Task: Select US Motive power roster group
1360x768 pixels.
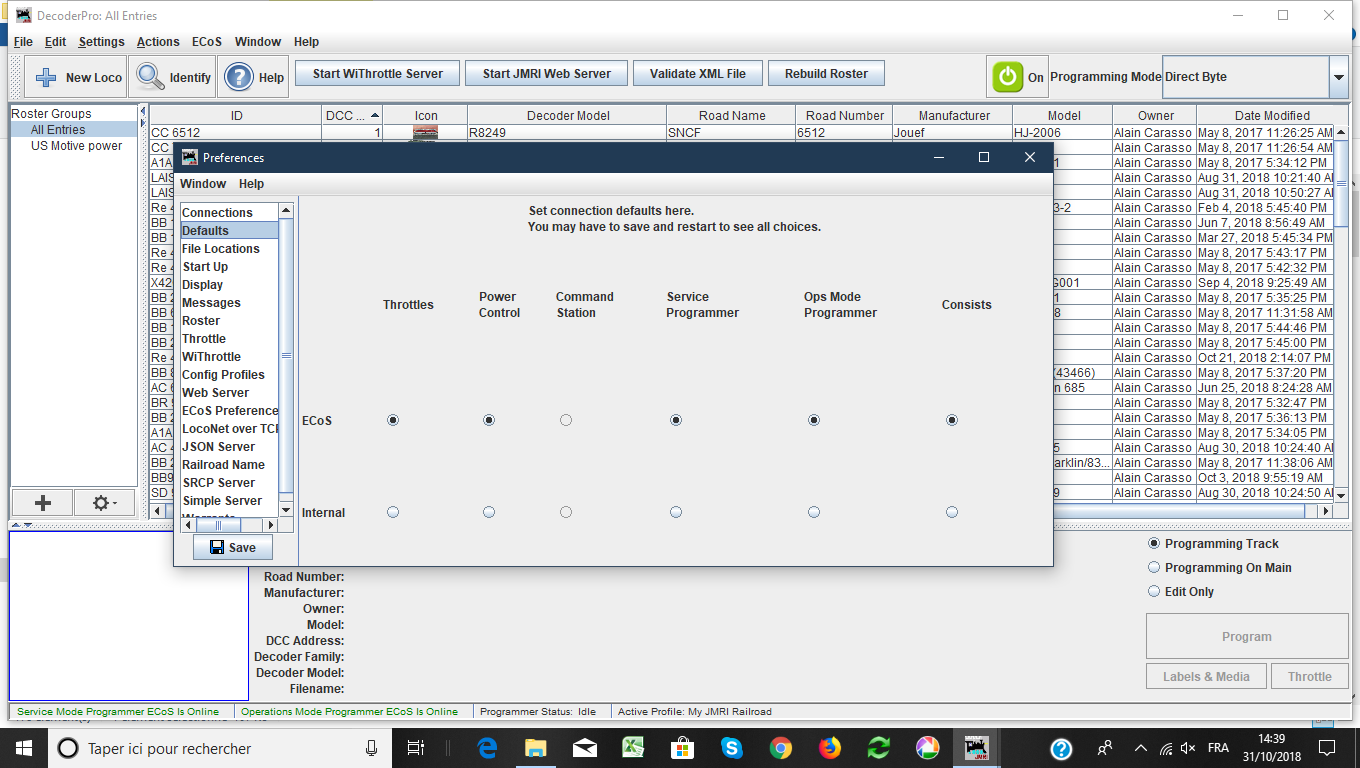Action: point(76,146)
